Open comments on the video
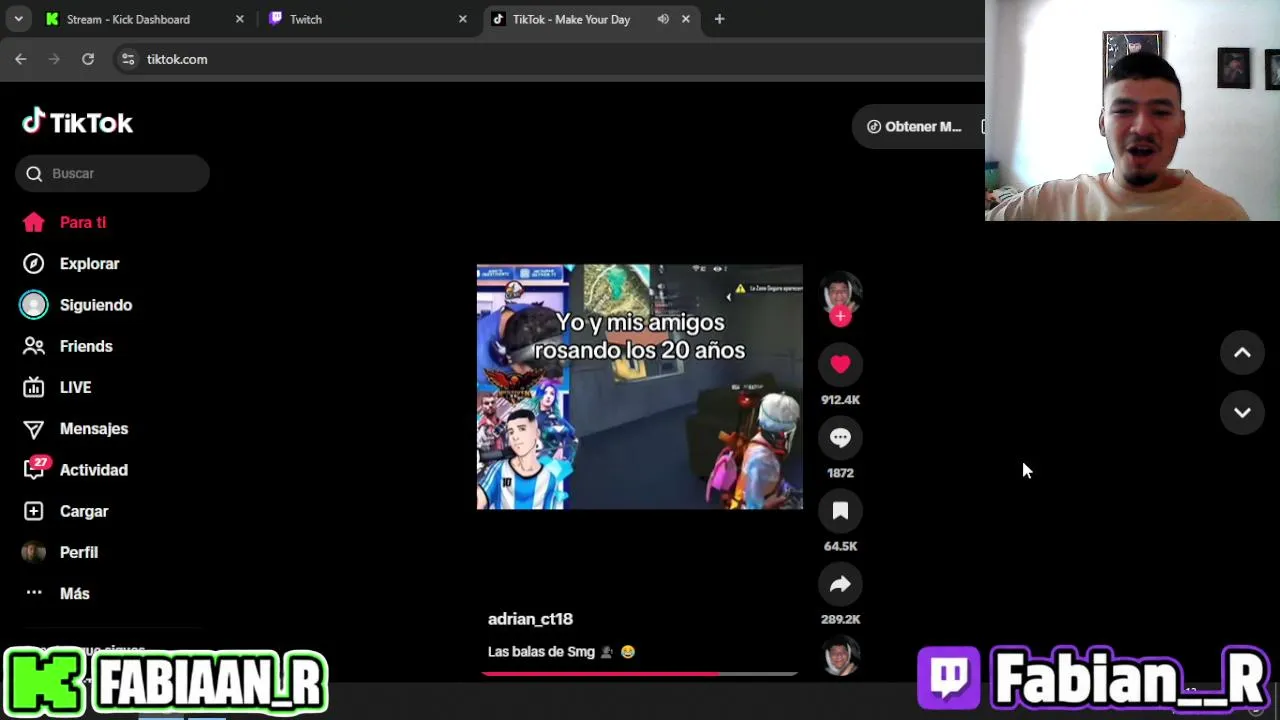The image size is (1280, 720). pos(840,438)
